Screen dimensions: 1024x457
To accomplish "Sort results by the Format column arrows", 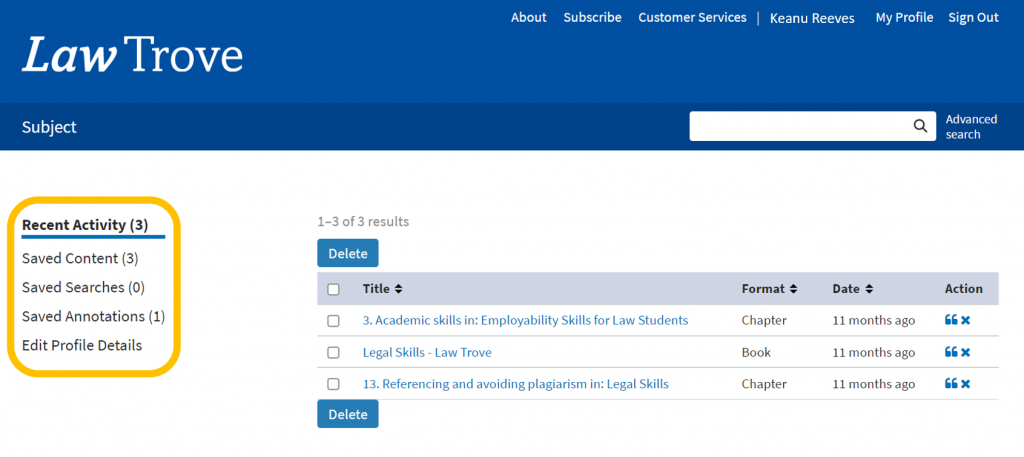I will (793, 289).
